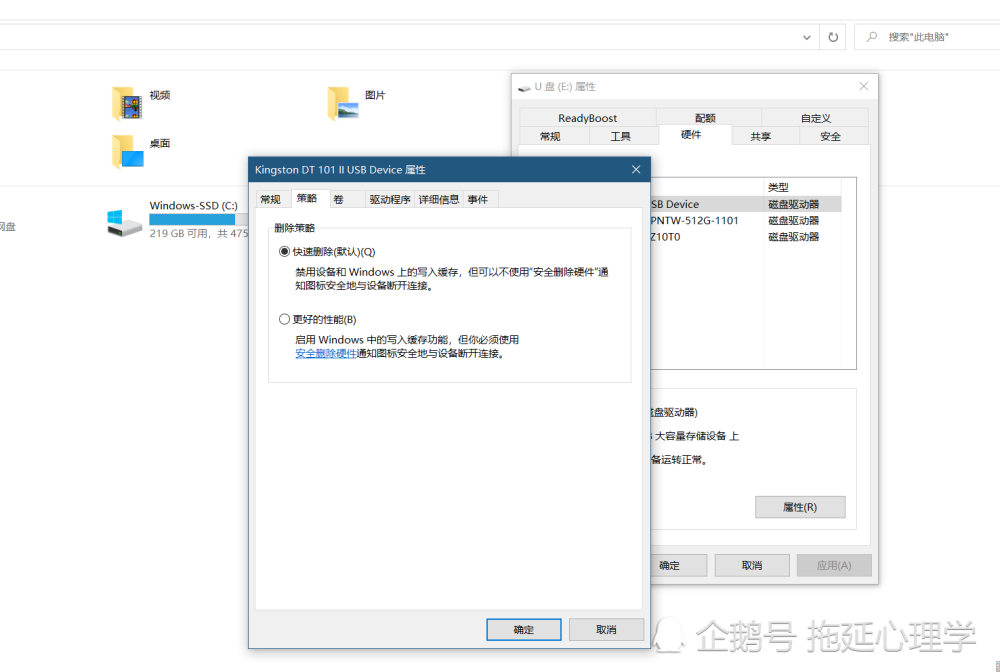
Task: Click the 视频 folder label
Action: coord(160,95)
